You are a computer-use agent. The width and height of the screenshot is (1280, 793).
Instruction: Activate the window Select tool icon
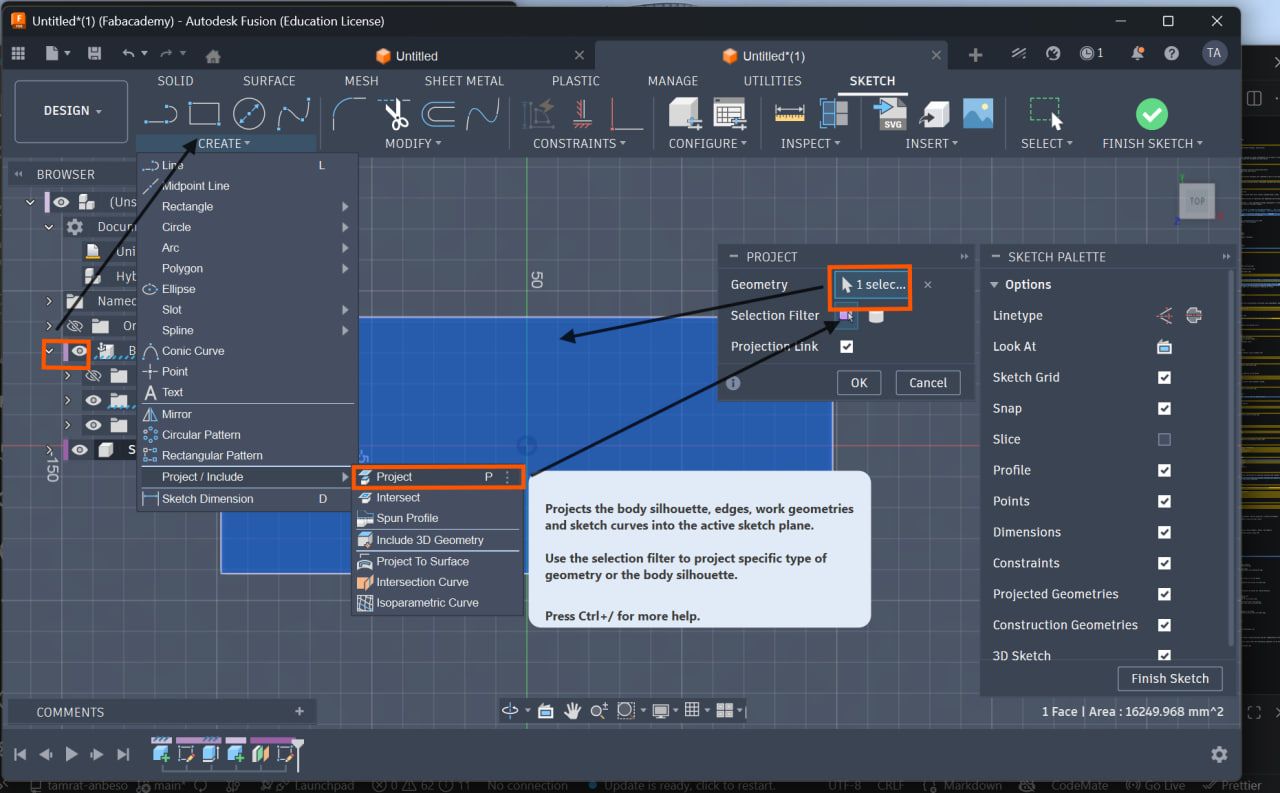point(1046,114)
